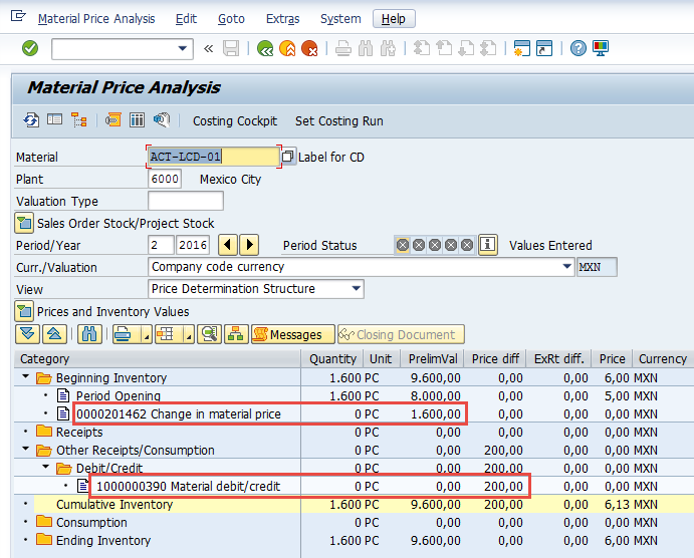Image resolution: width=694 pixels, height=558 pixels.
Task: Click the red Cancel icon
Action: click(309, 48)
